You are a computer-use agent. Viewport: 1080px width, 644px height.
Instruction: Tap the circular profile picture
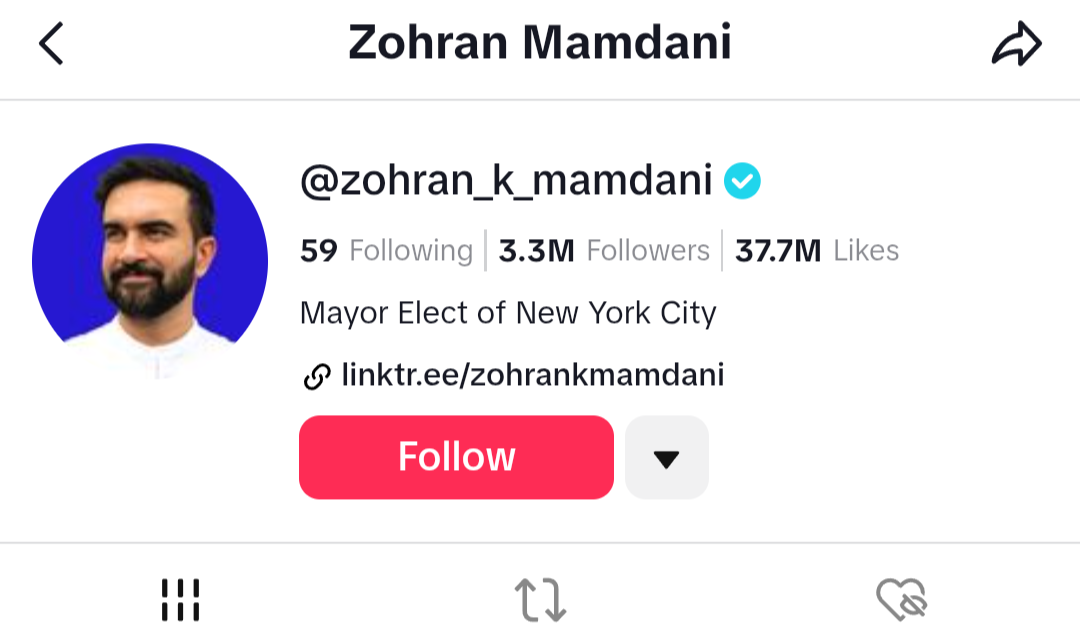(150, 260)
